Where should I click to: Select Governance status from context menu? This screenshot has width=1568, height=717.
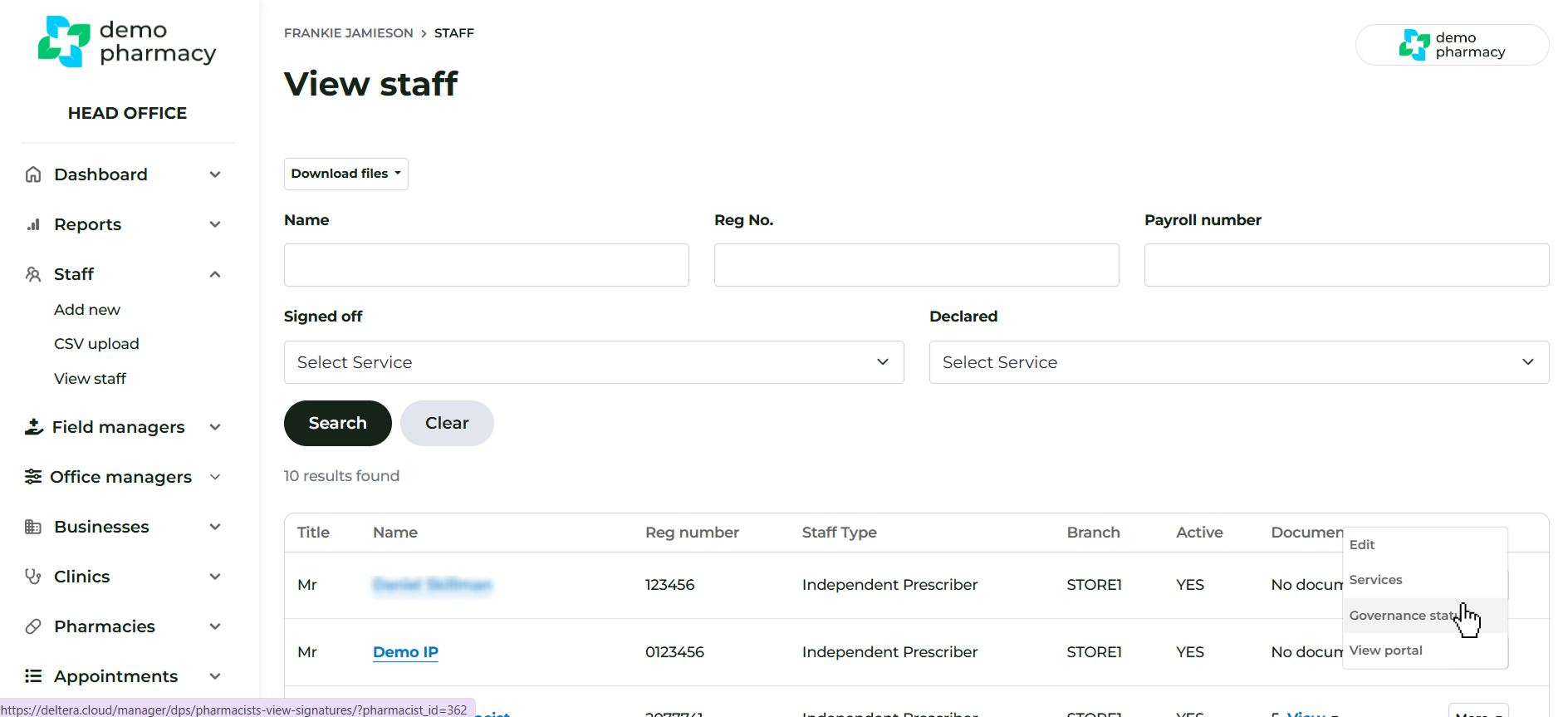tap(1403, 616)
